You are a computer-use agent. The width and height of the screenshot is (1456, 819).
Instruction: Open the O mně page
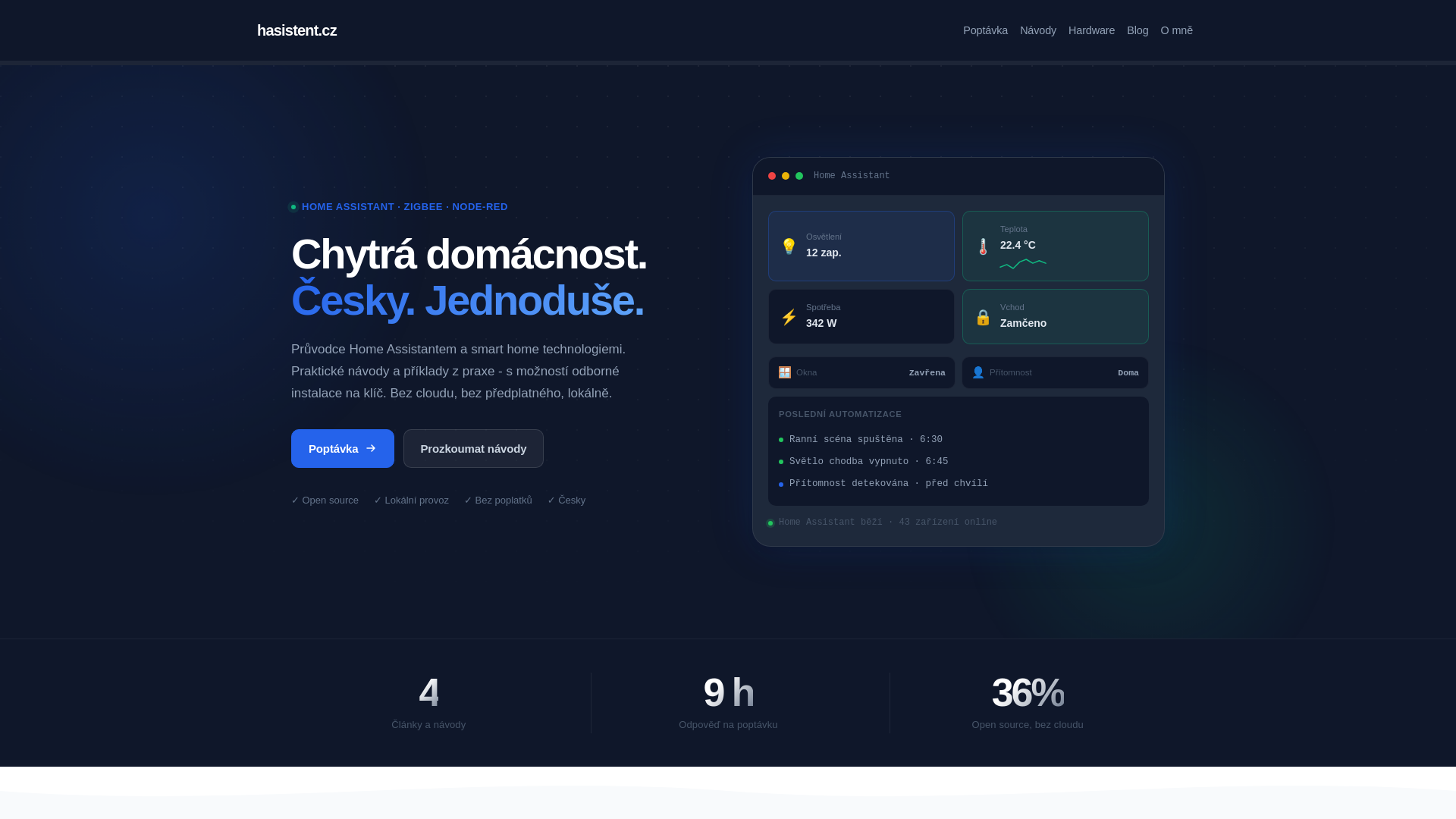(x=1176, y=30)
